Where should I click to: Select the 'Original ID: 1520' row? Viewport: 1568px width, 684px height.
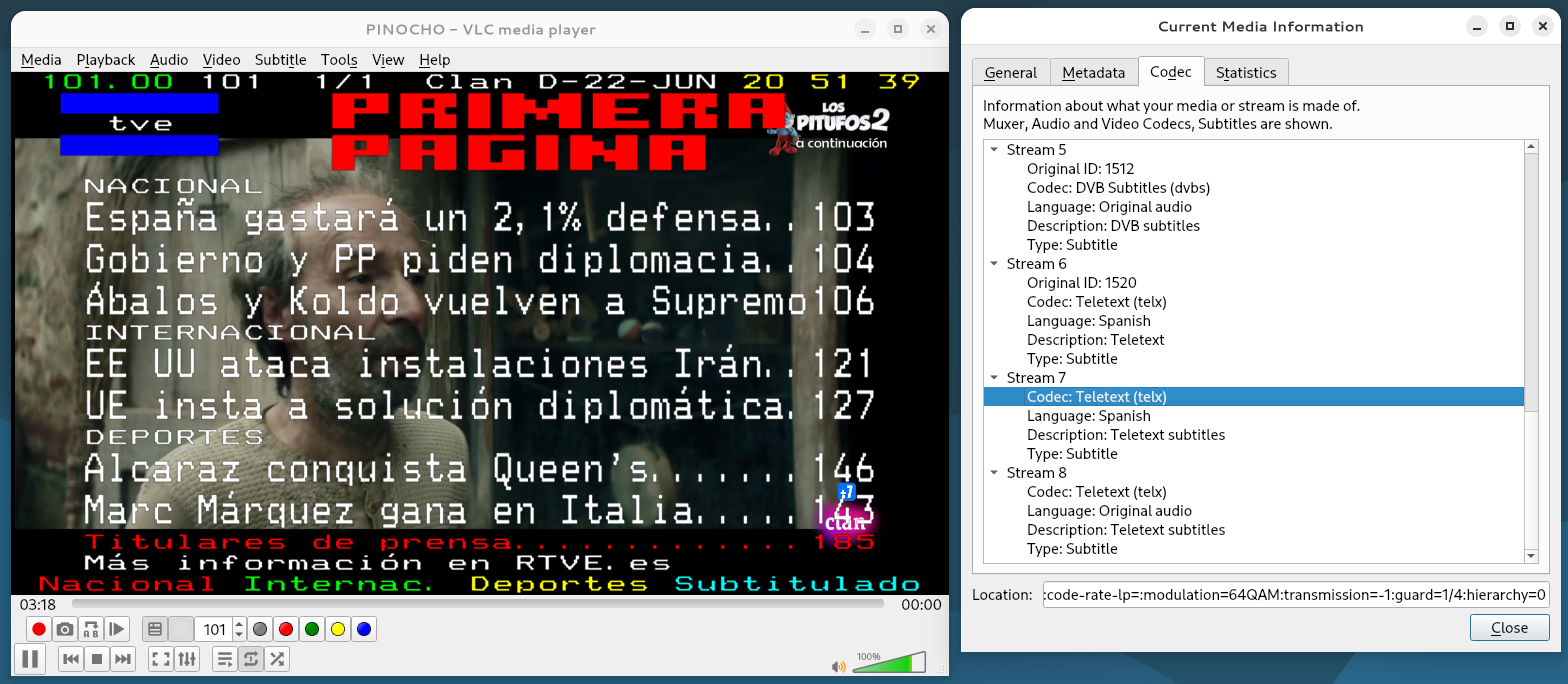coord(1254,283)
